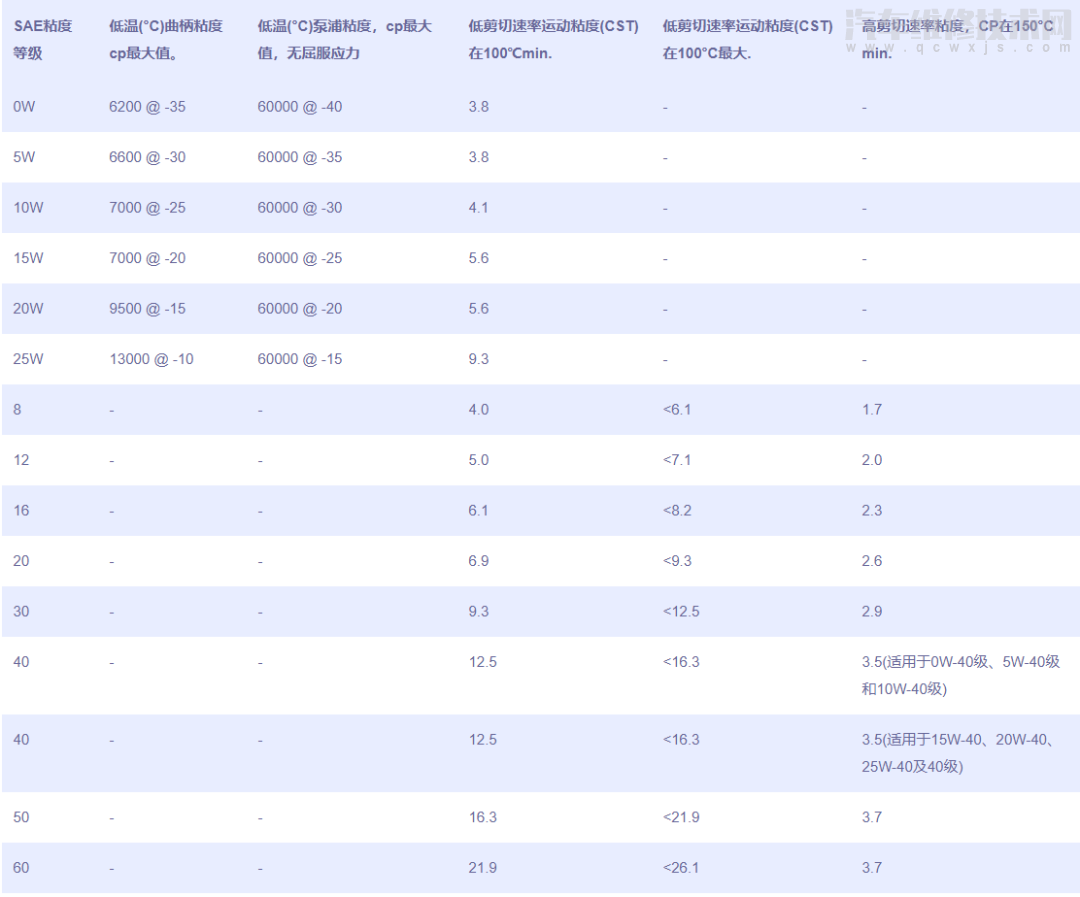Screen dimensions: 1080x897
Task: Click the 4.1 value in 10W row
Action: coord(478,207)
